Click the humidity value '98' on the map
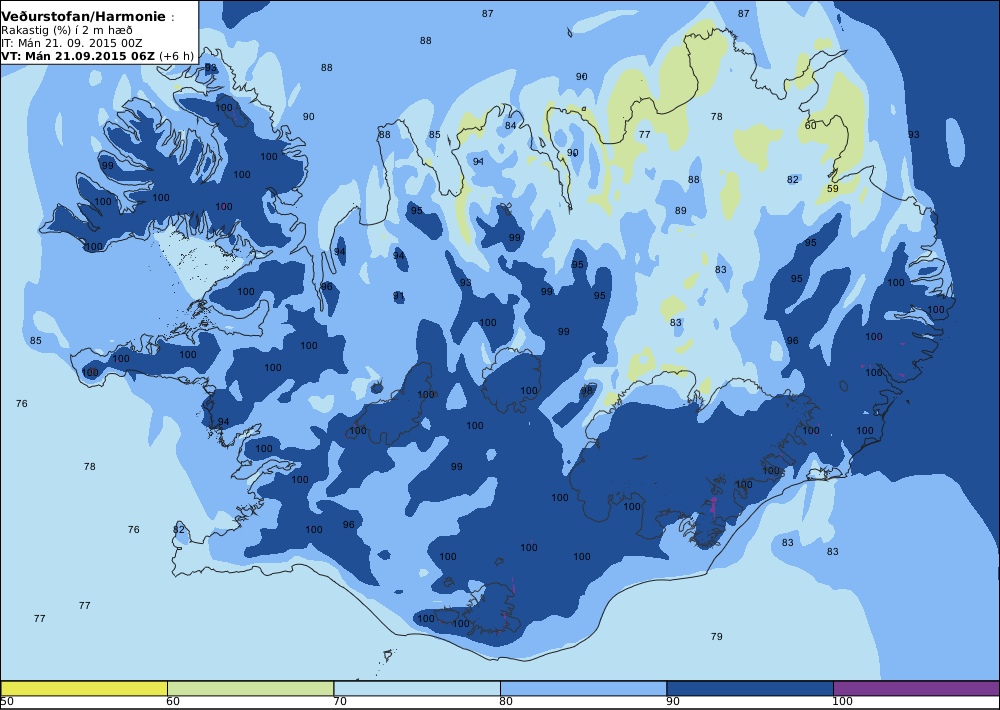The height and width of the screenshot is (710, 1000). (x=587, y=390)
